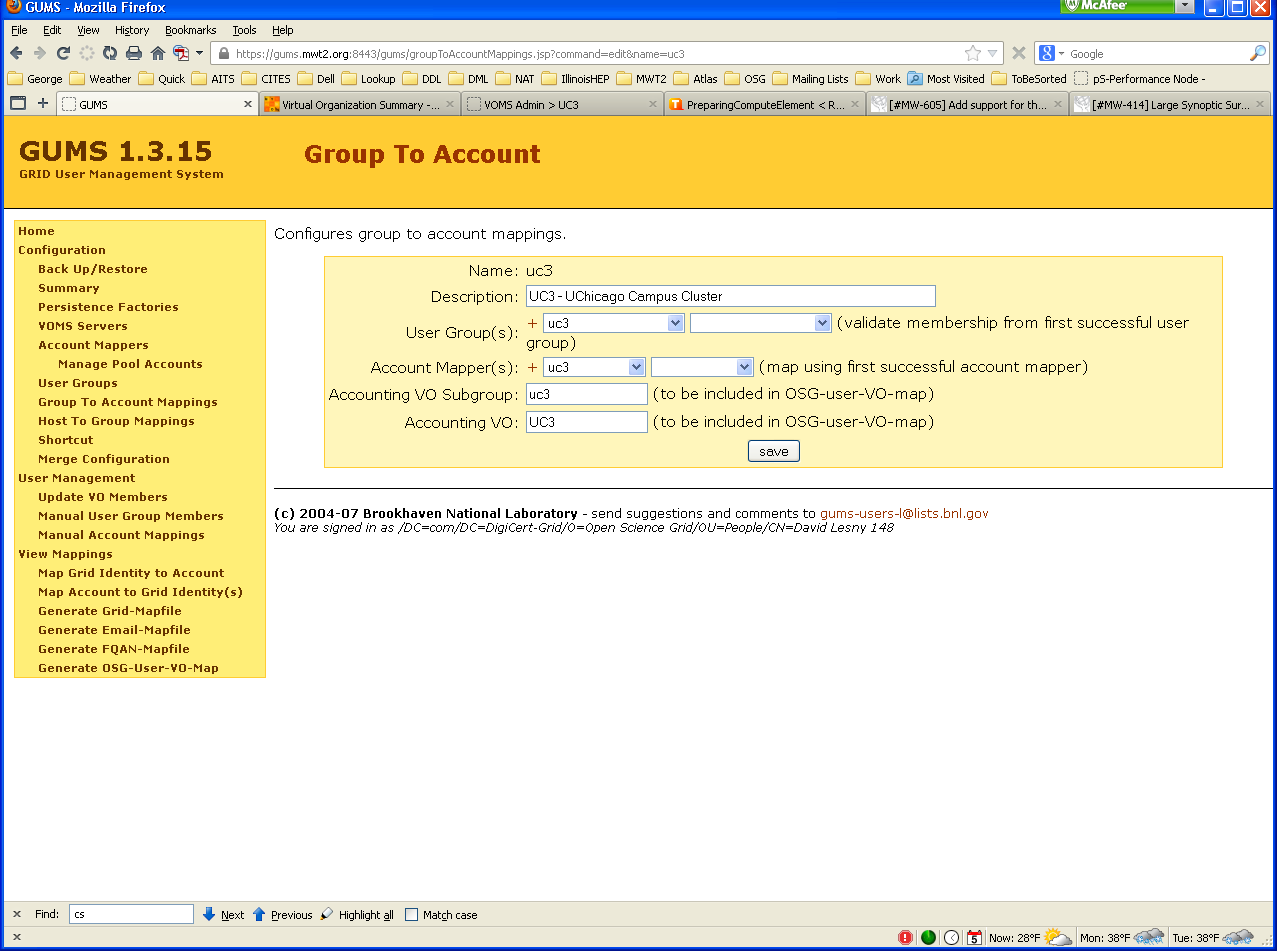Reload the current GUMS page
Viewport: 1277px width, 951px height.
tap(62, 53)
